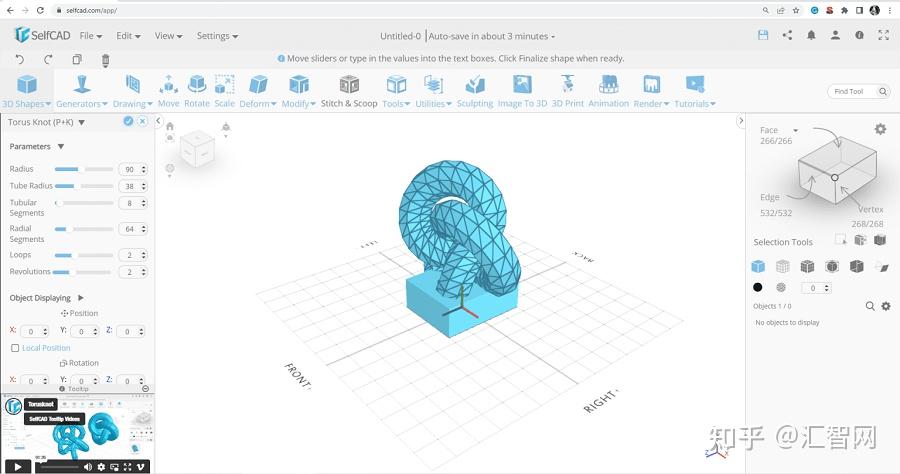Select the Sculpting tool
The height and width of the screenshot is (474, 900).
point(475,91)
